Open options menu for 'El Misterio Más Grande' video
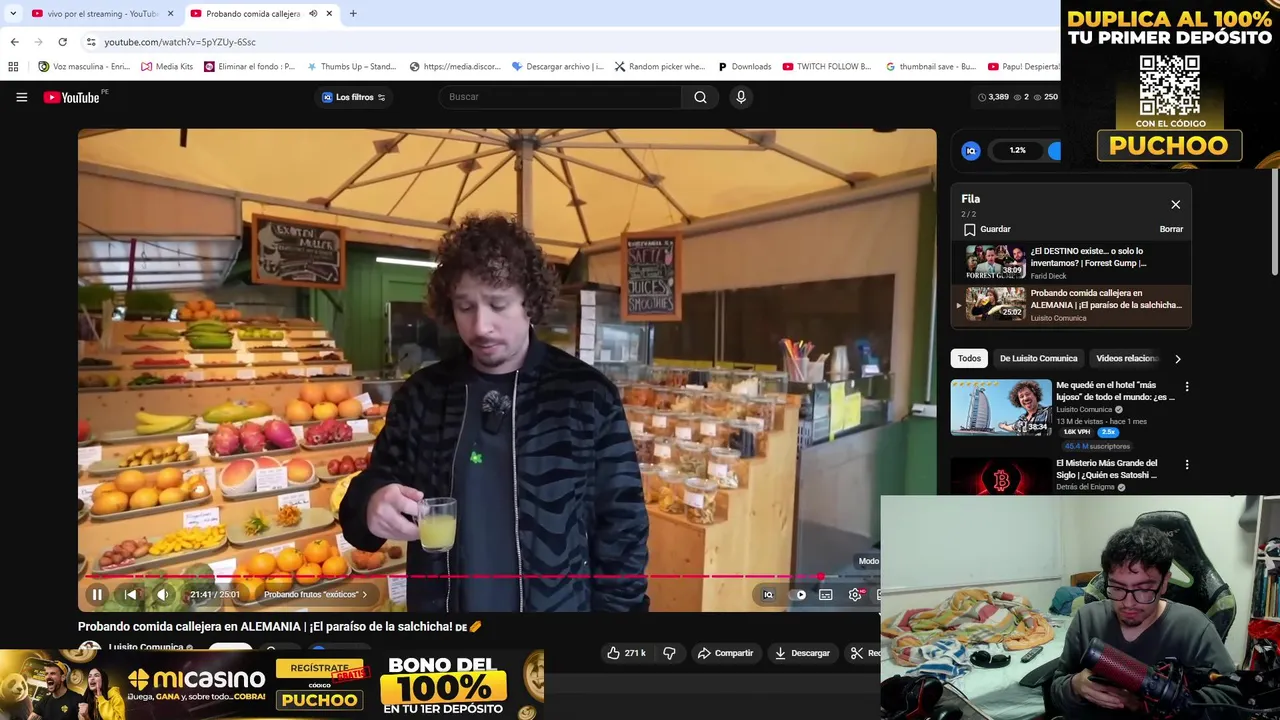 point(1187,464)
